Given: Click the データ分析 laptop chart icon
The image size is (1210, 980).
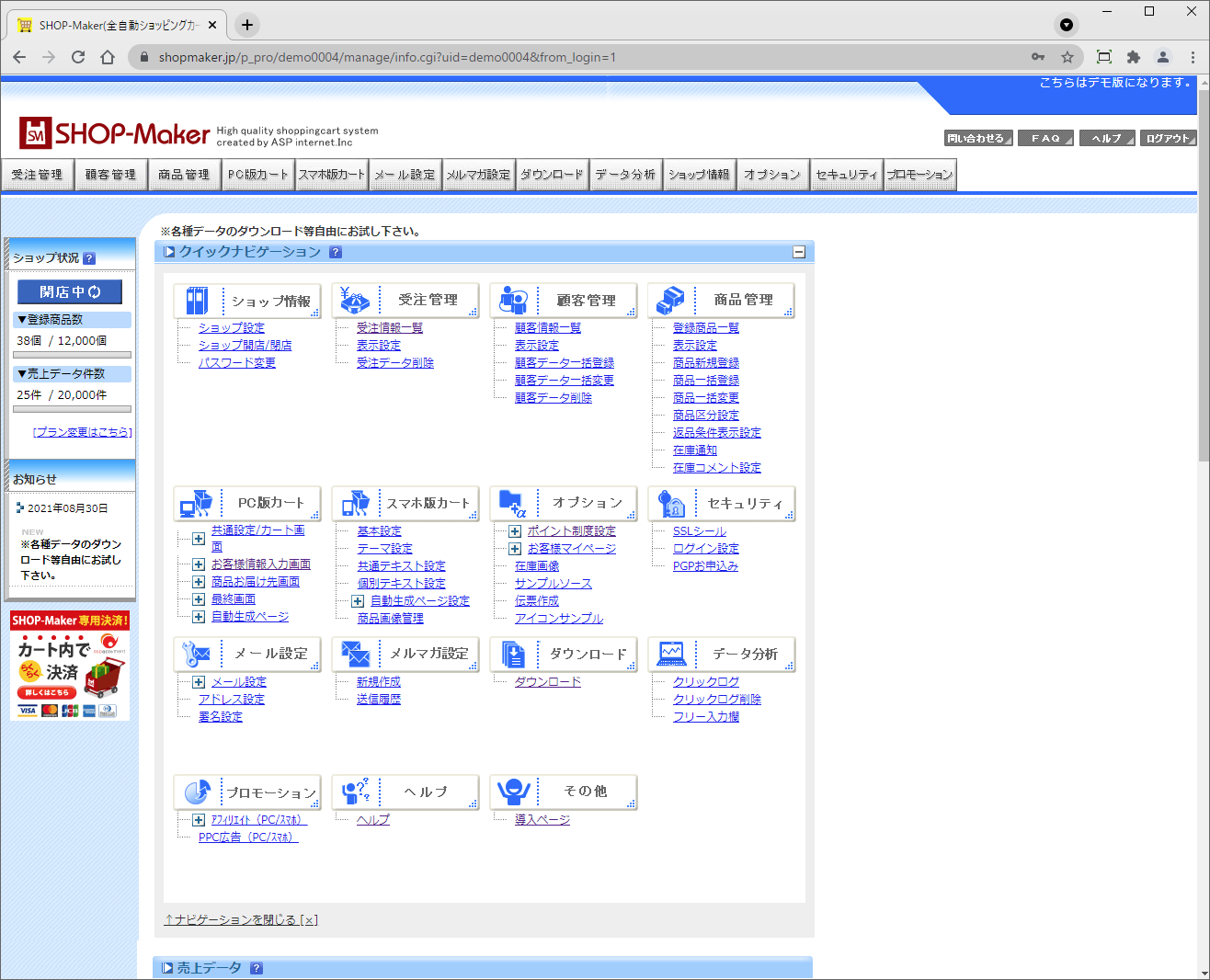Looking at the screenshot, I should tap(671, 654).
